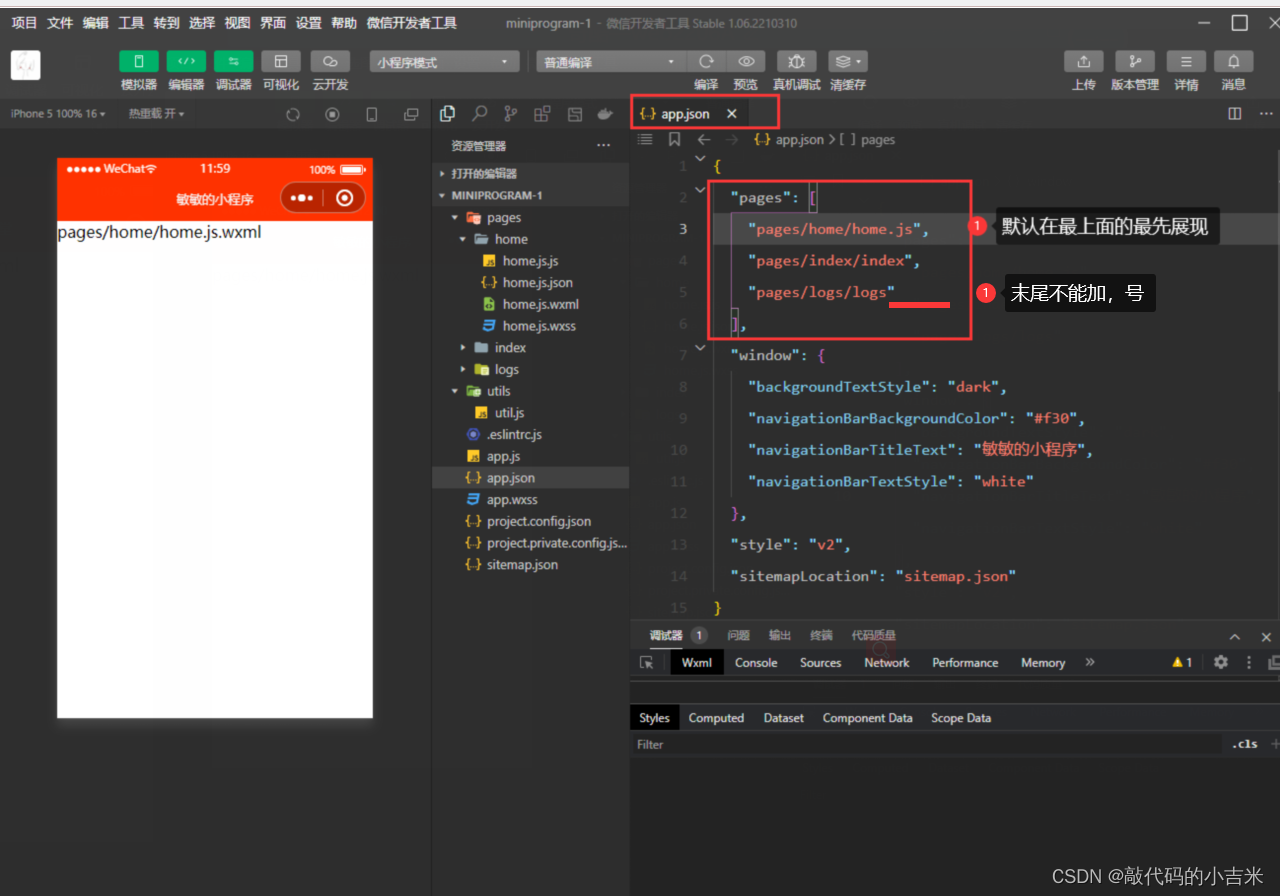Screen dimensions: 1280x896
Task: Toggle the Editor panel button
Action: point(186,62)
